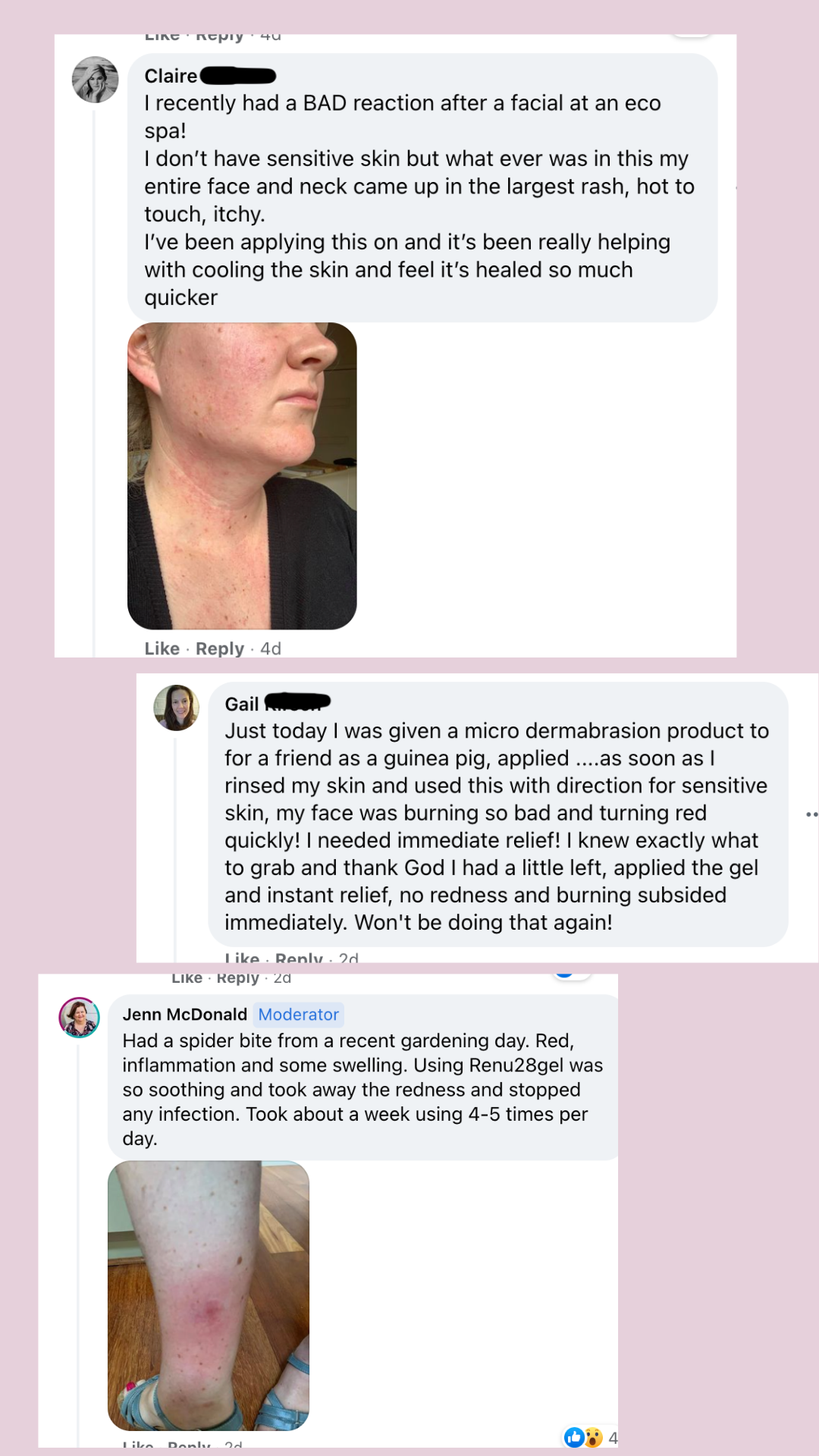Open Gail's profile picture avatar
Viewport: 819px width, 1456px height.
click(x=177, y=708)
